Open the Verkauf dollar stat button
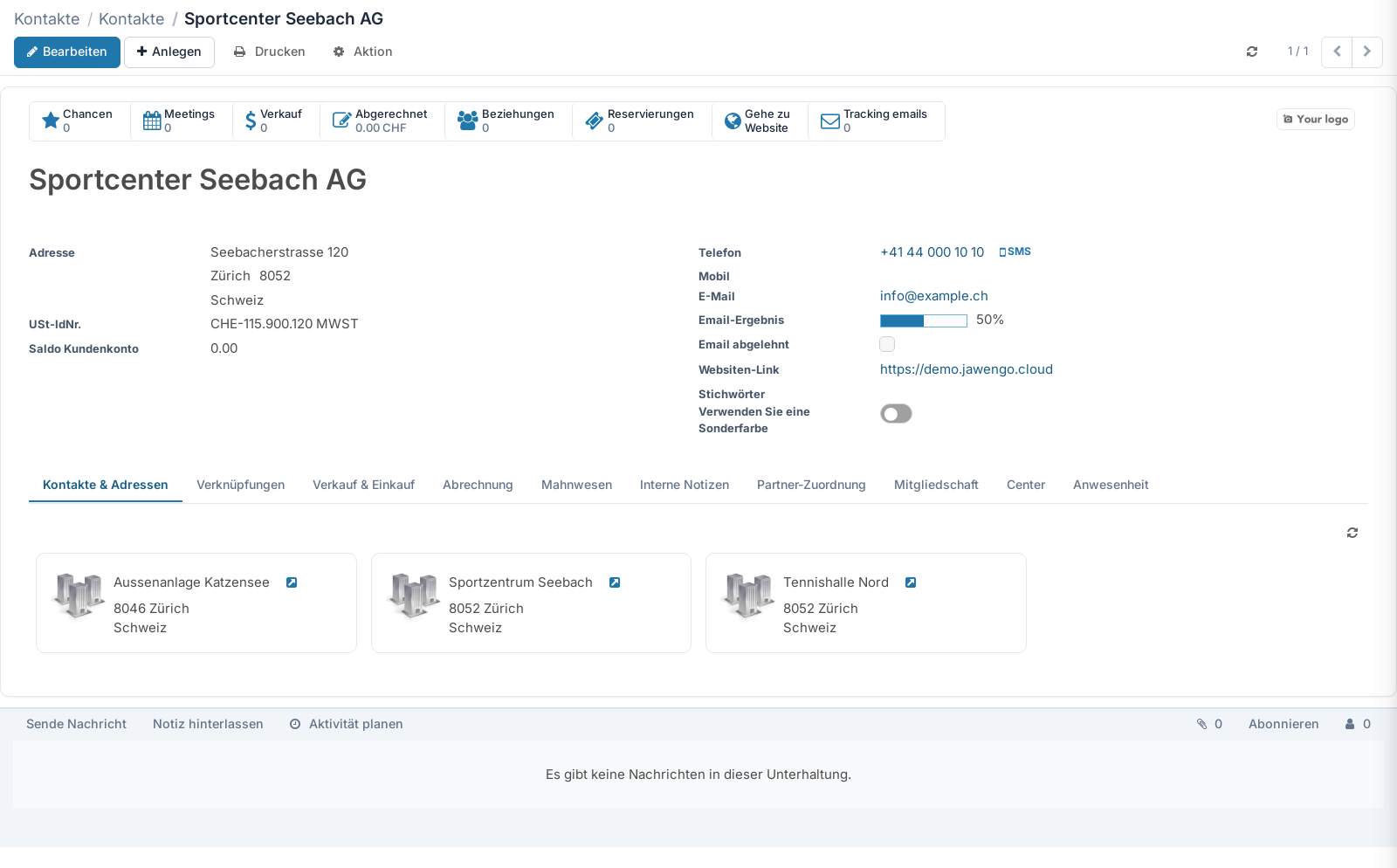Image resolution: width=1397 pixels, height=868 pixels. [x=276, y=121]
